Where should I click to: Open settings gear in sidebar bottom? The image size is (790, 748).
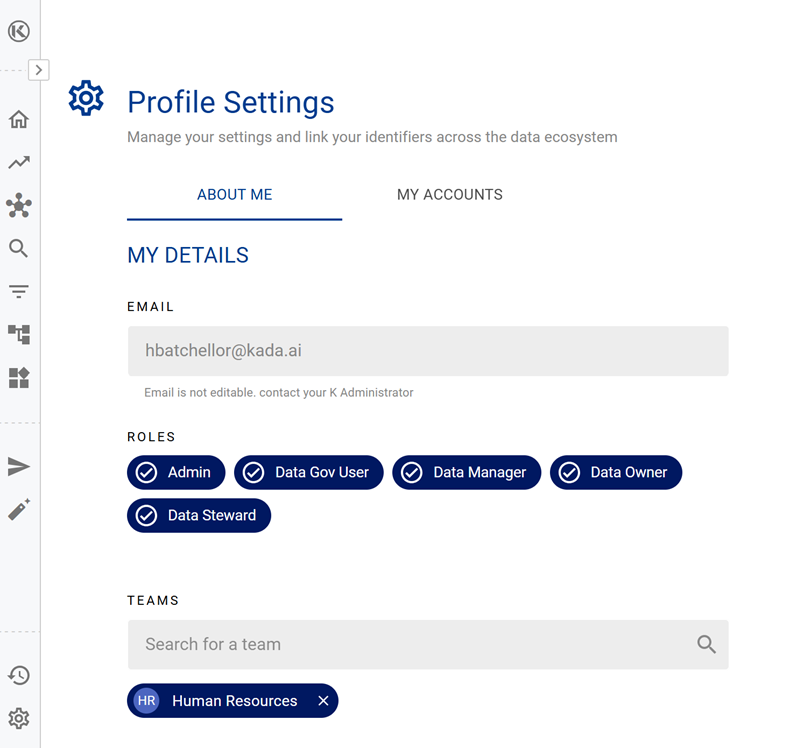pos(18,719)
